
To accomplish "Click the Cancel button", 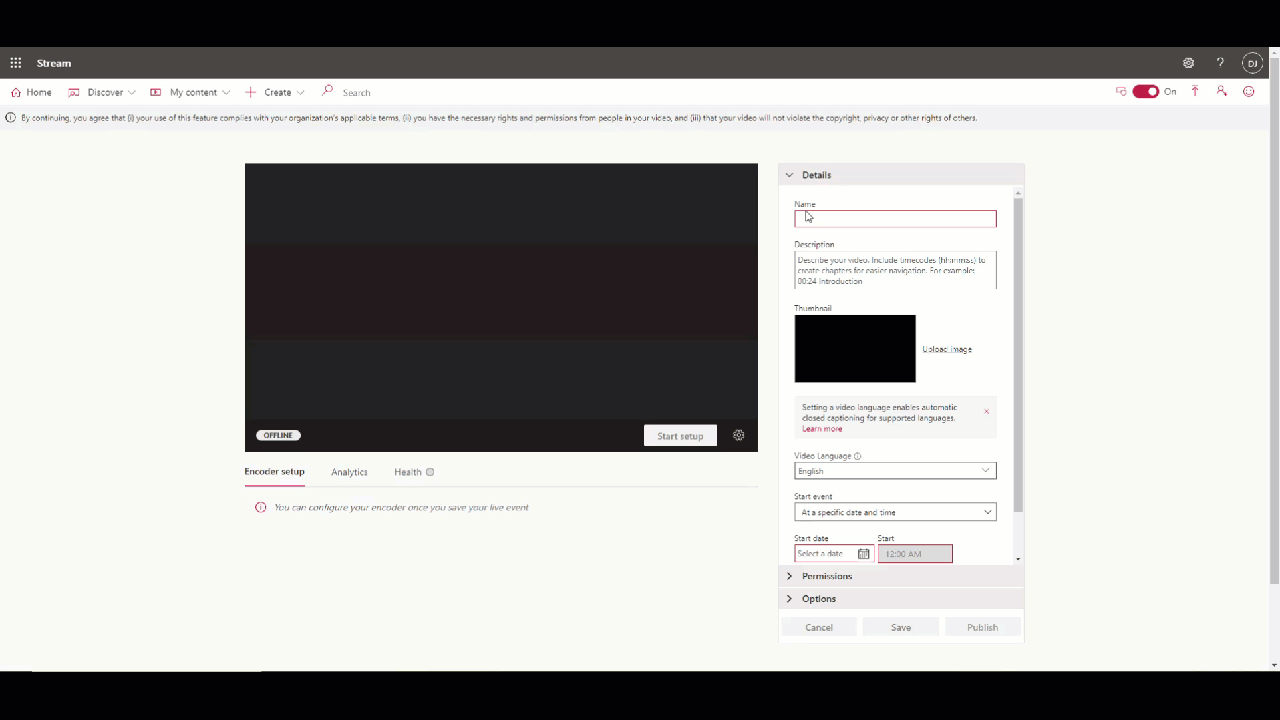I will click(x=819, y=627).
